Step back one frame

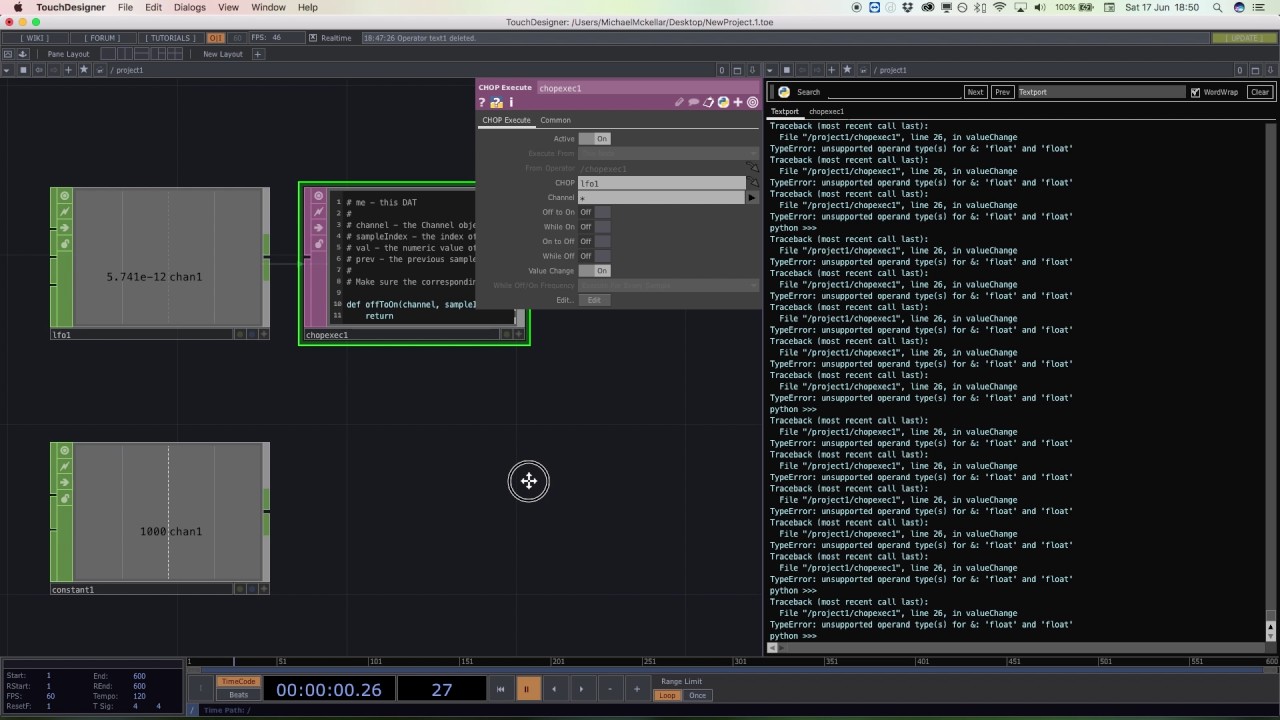click(554, 689)
